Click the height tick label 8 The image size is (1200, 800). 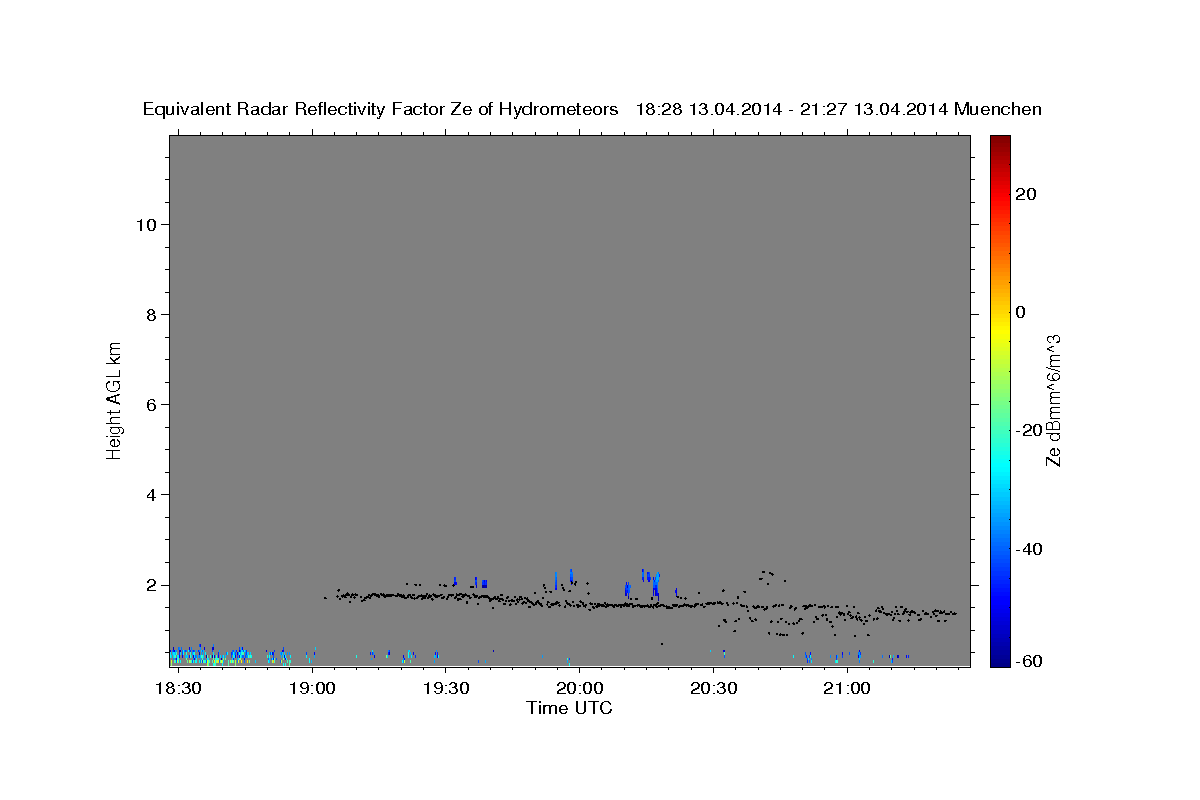pyautogui.click(x=152, y=314)
